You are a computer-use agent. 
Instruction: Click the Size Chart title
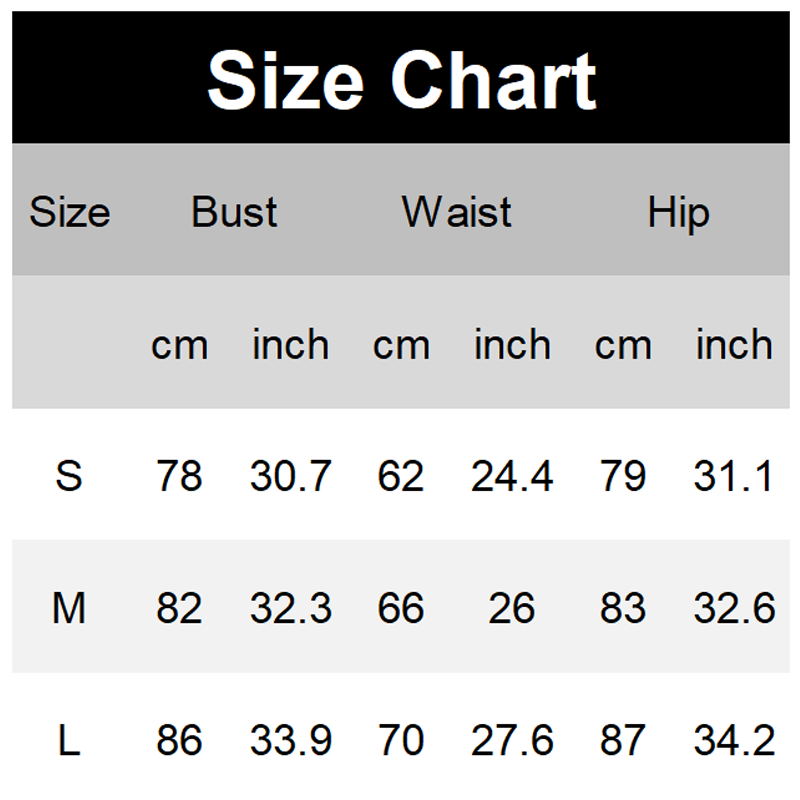click(x=401, y=80)
